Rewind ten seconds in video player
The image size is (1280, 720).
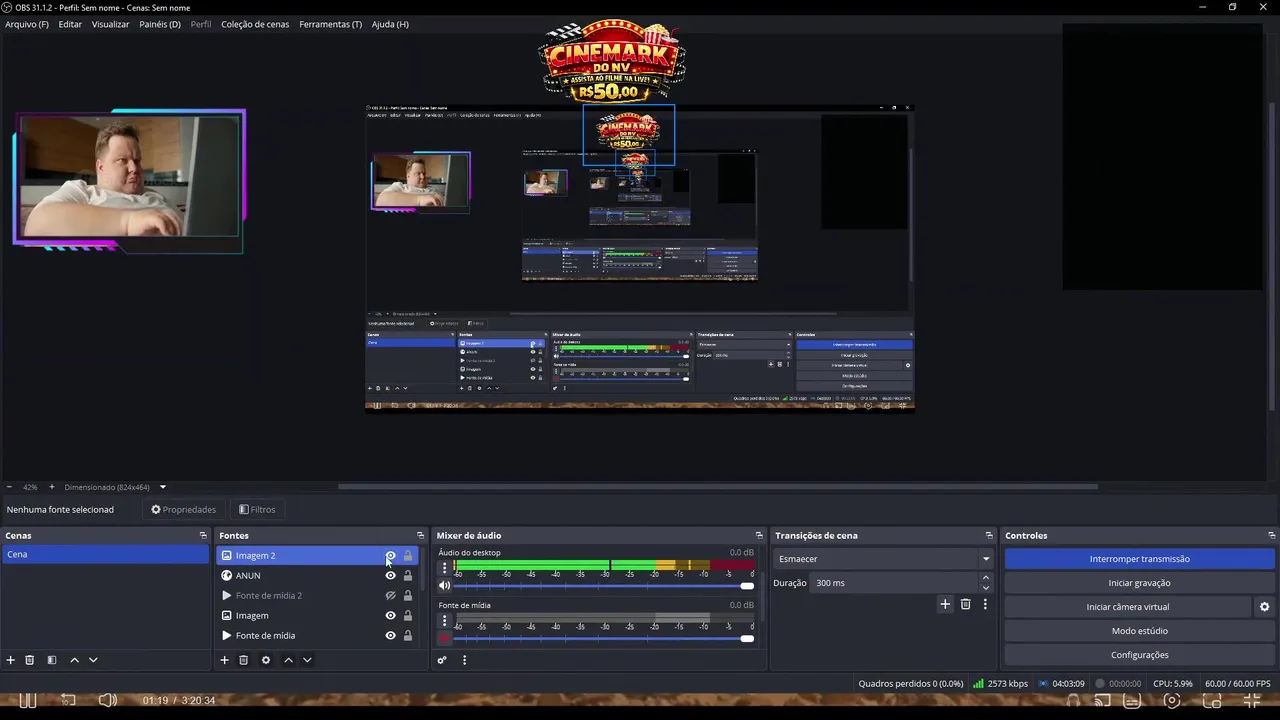coord(68,701)
